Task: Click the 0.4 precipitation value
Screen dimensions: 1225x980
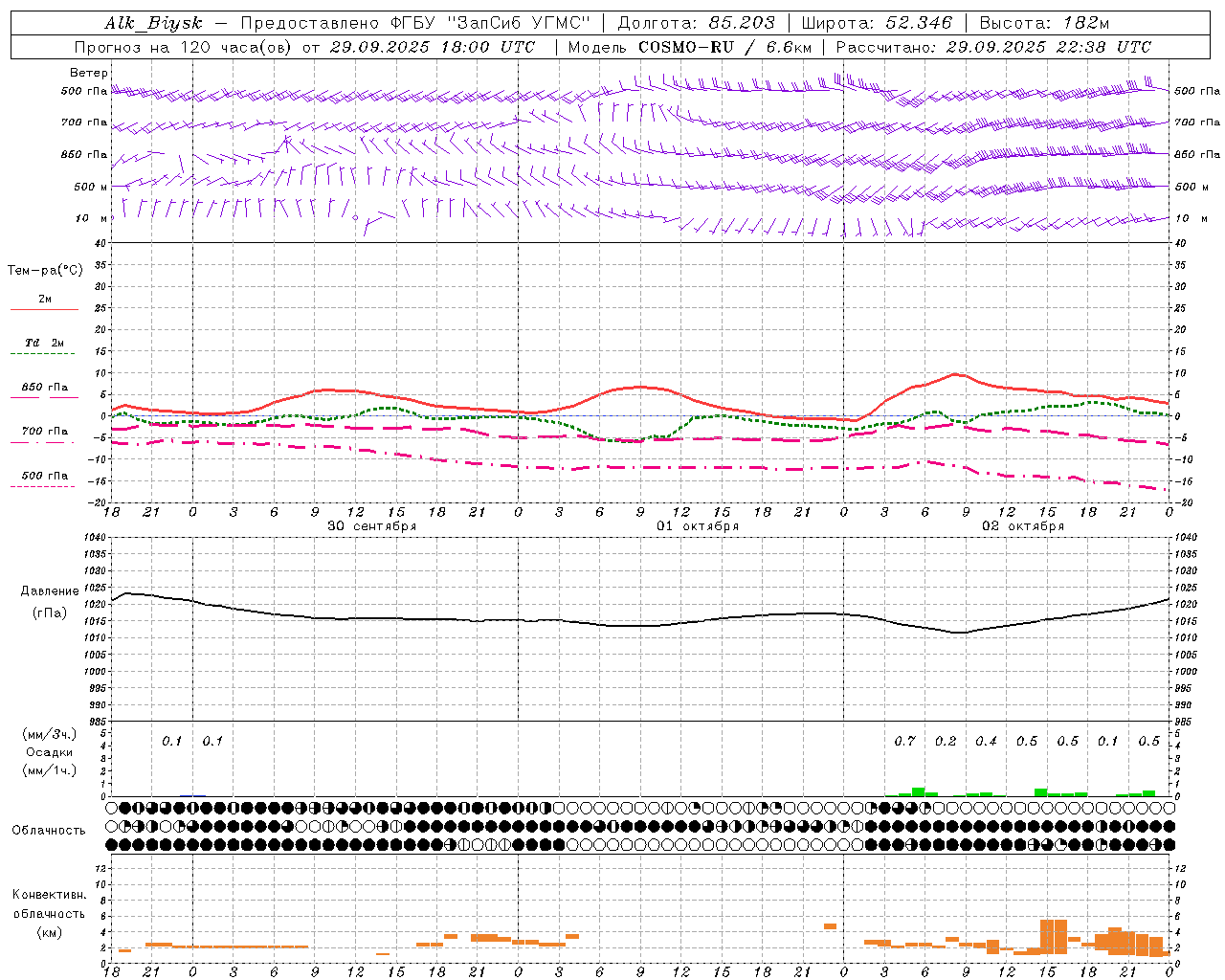Action: click(986, 742)
